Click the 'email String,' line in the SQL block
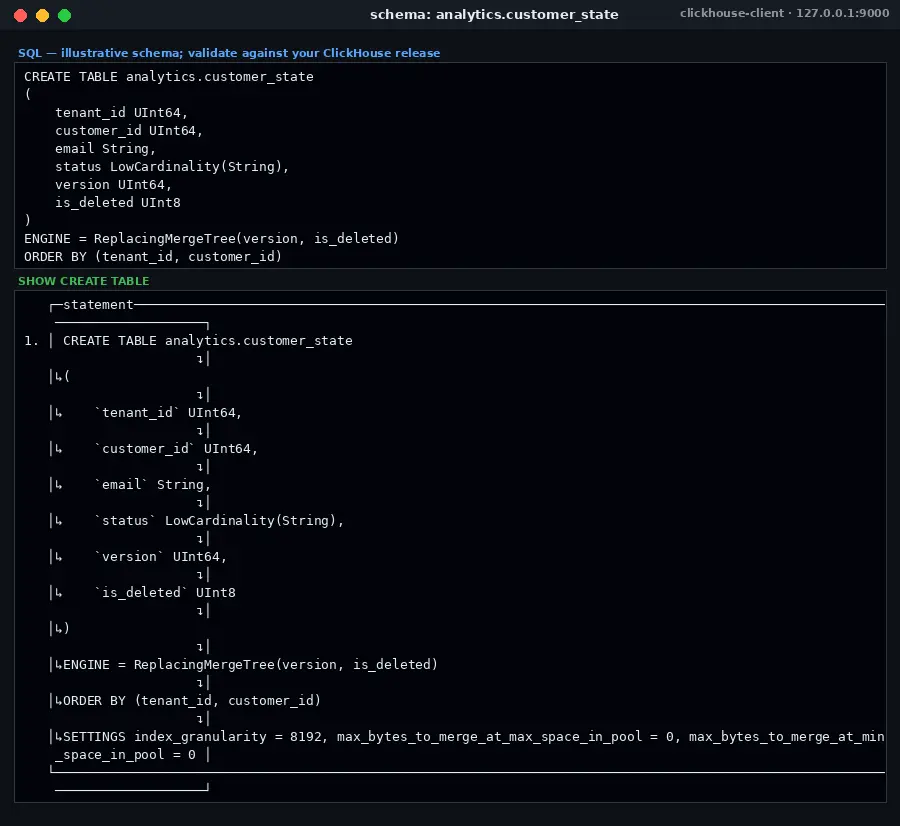900x826 pixels. (x=105, y=149)
